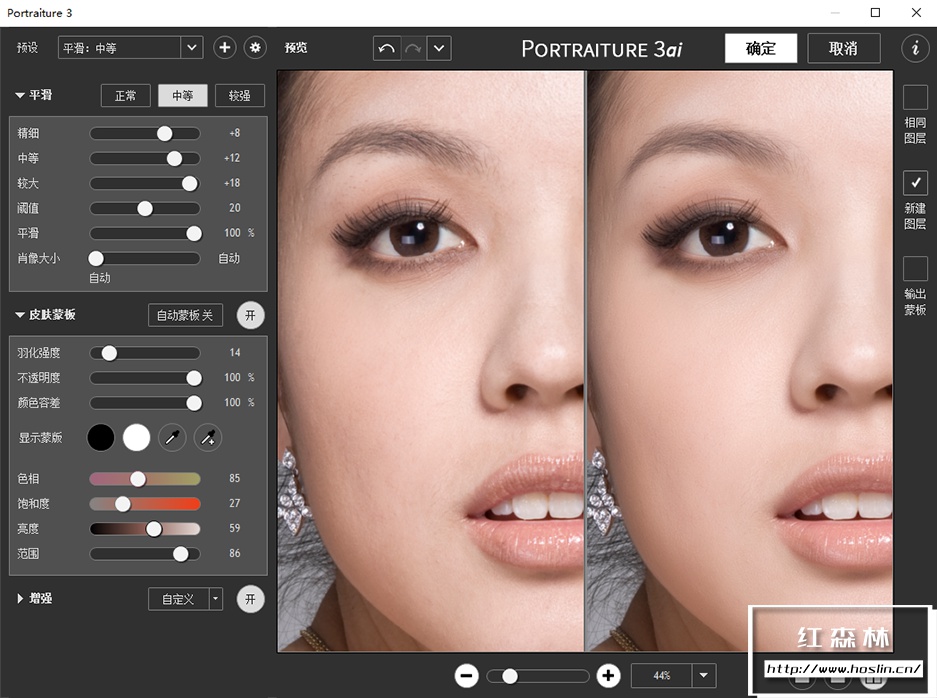This screenshot has height=698, width=937.
Task: Adjust the 不透明度 slider
Action: coord(145,378)
